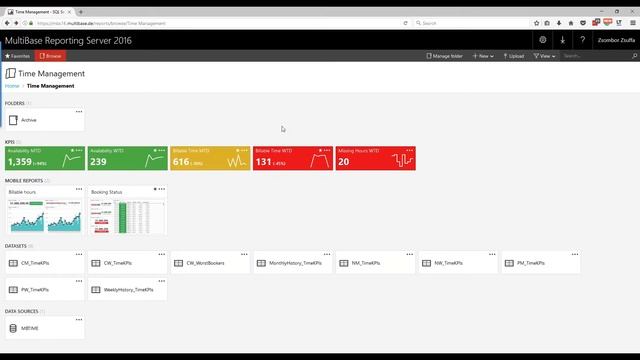Expand the View dropdown menu

(544, 56)
